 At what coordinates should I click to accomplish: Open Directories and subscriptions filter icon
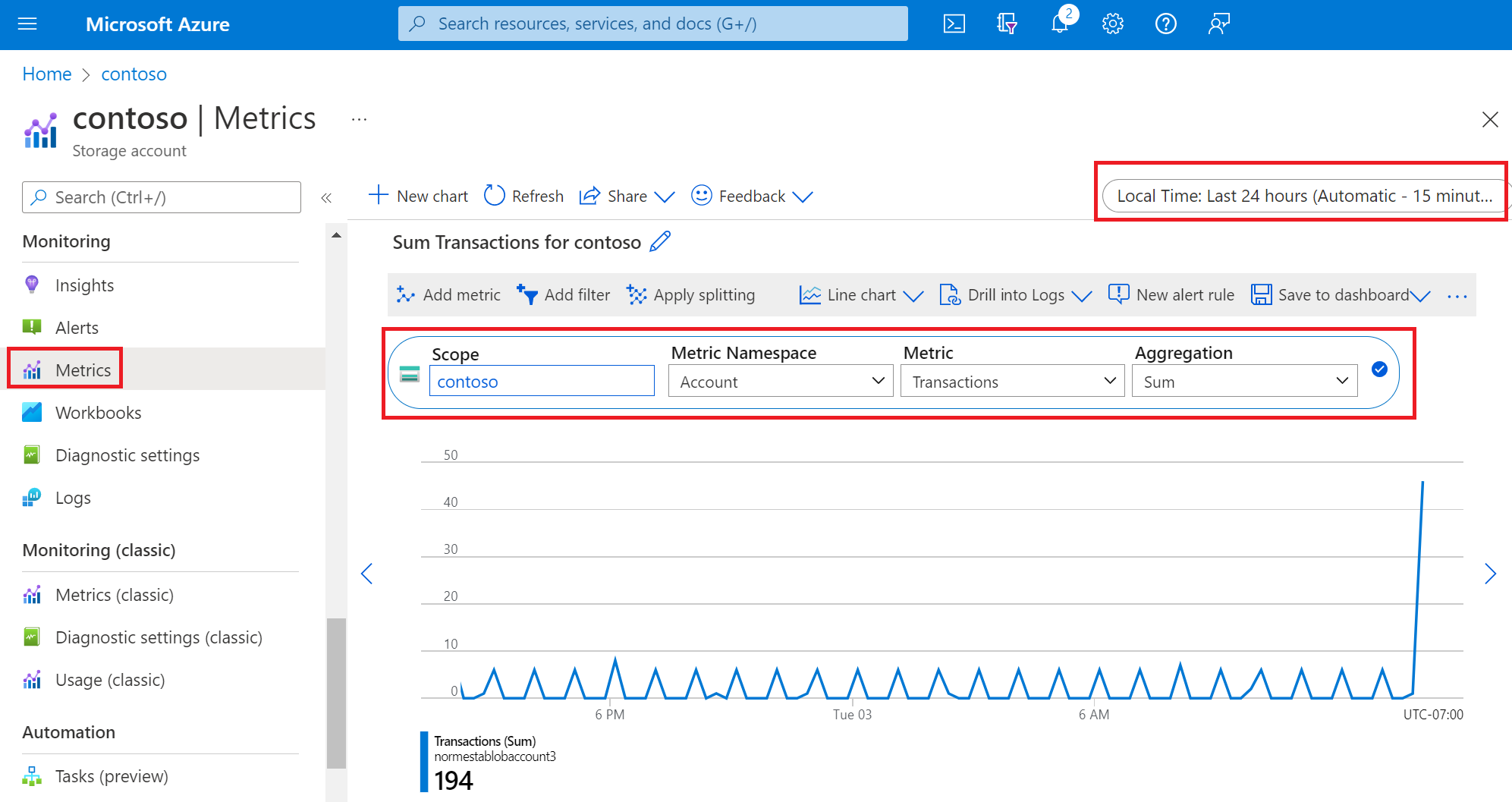tap(1007, 24)
